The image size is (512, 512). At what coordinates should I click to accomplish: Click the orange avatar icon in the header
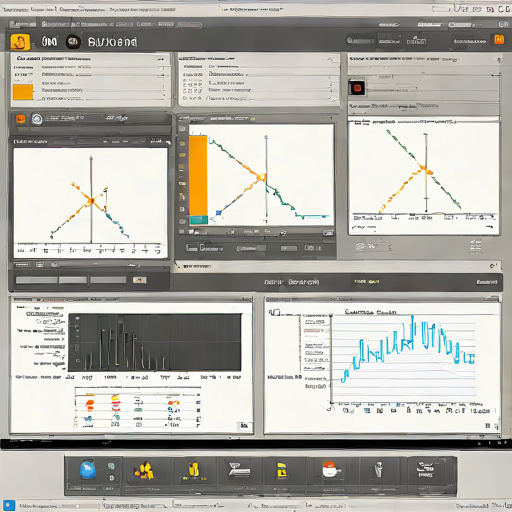pyautogui.click(x=20, y=42)
